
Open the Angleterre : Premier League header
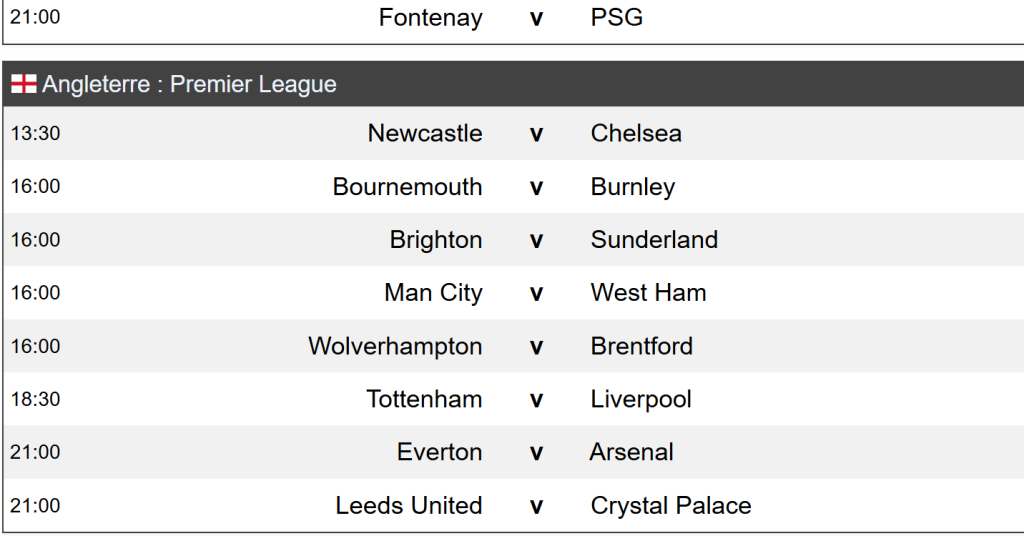[190, 84]
